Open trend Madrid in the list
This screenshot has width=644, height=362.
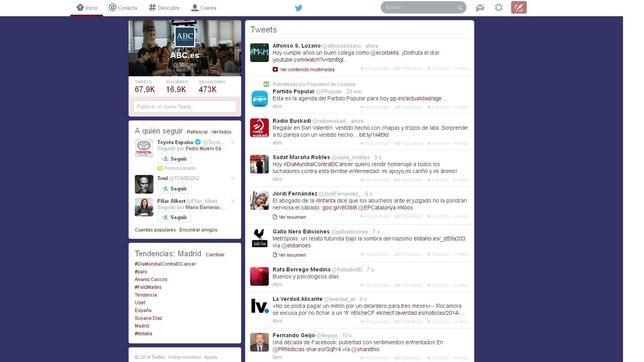pos(142,326)
